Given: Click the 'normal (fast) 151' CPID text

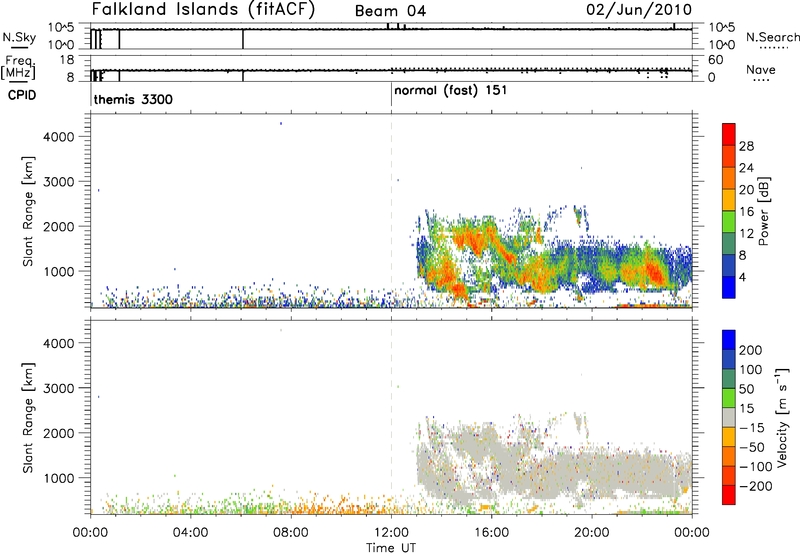Looking at the screenshot, I should tap(451, 91).
